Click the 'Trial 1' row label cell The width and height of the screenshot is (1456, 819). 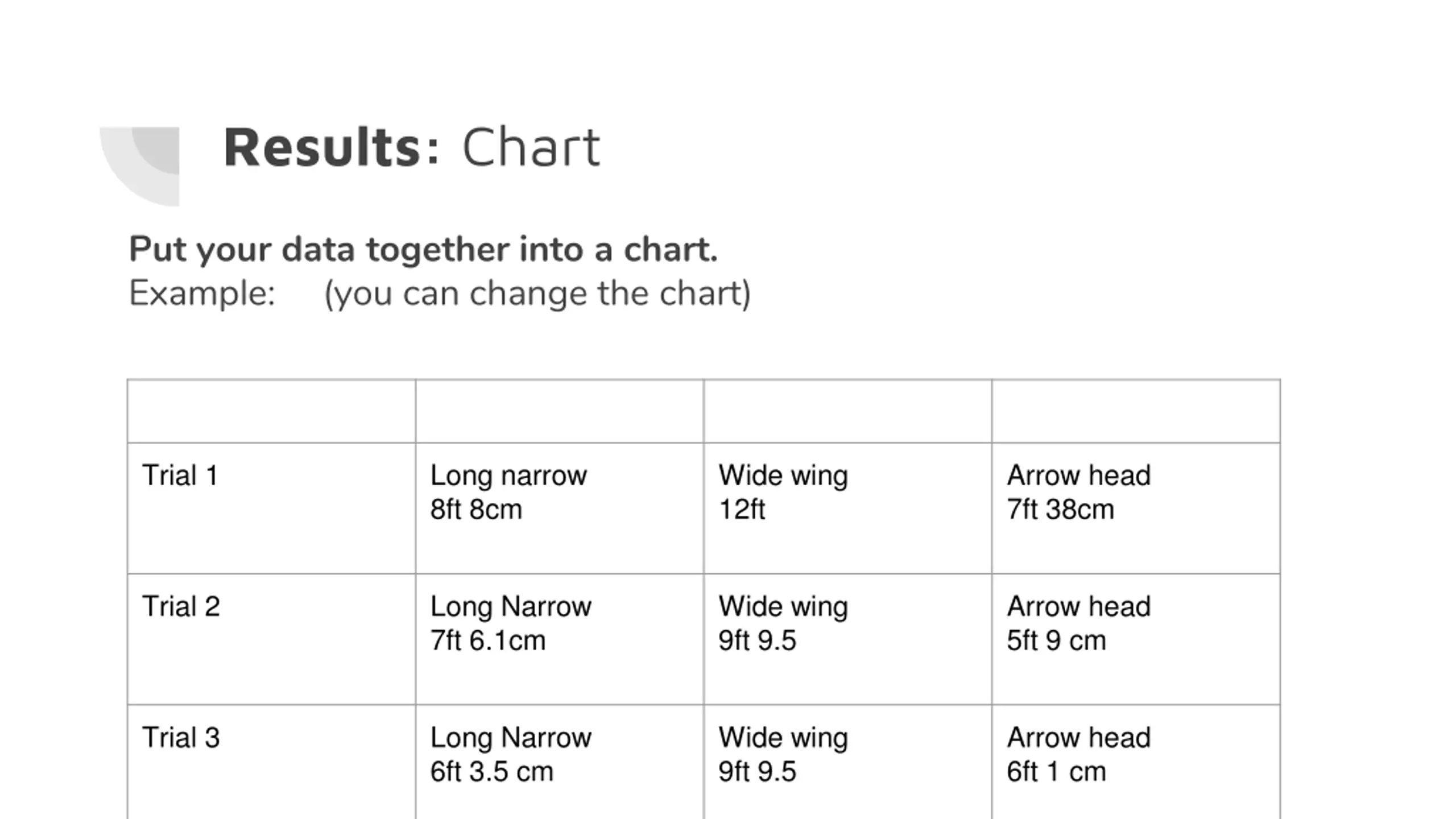pos(271,508)
